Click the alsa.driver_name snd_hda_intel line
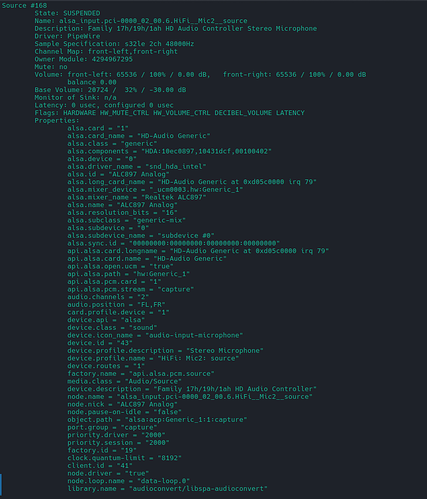The image size is (427, 499). pos(137,166)
